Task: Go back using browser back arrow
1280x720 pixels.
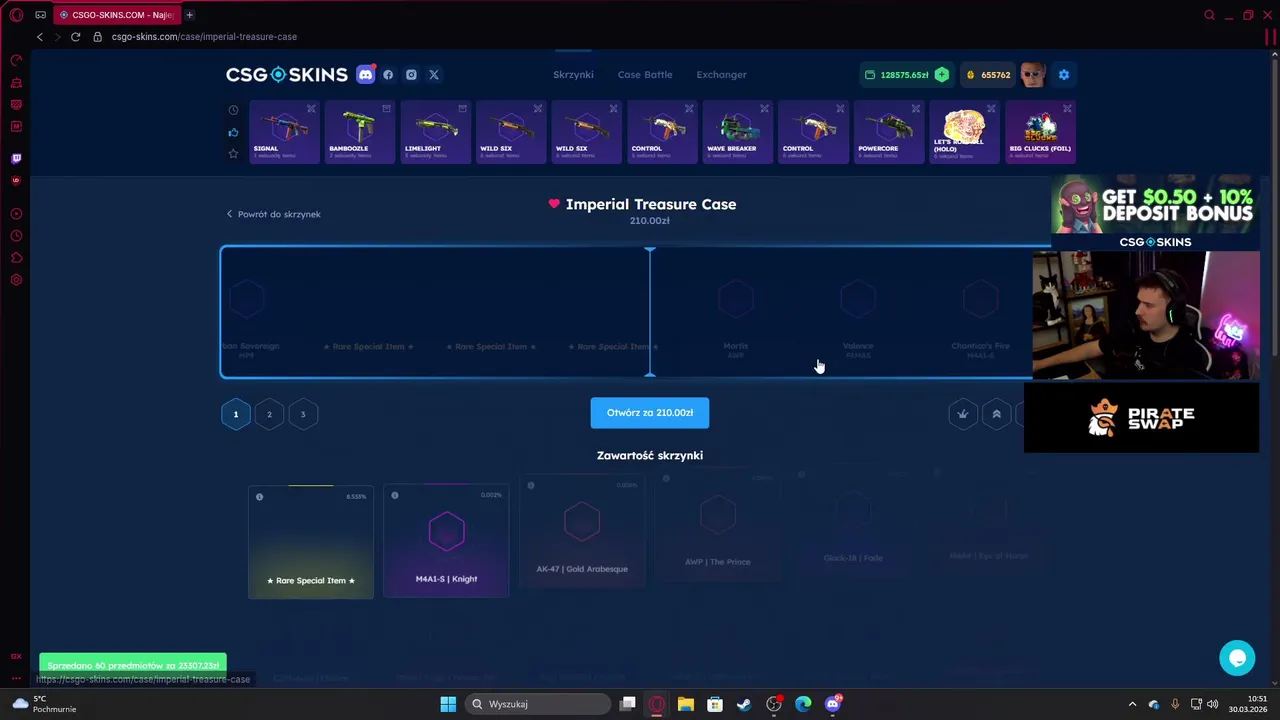Action: pyautogui.click(x=40, y=37)
